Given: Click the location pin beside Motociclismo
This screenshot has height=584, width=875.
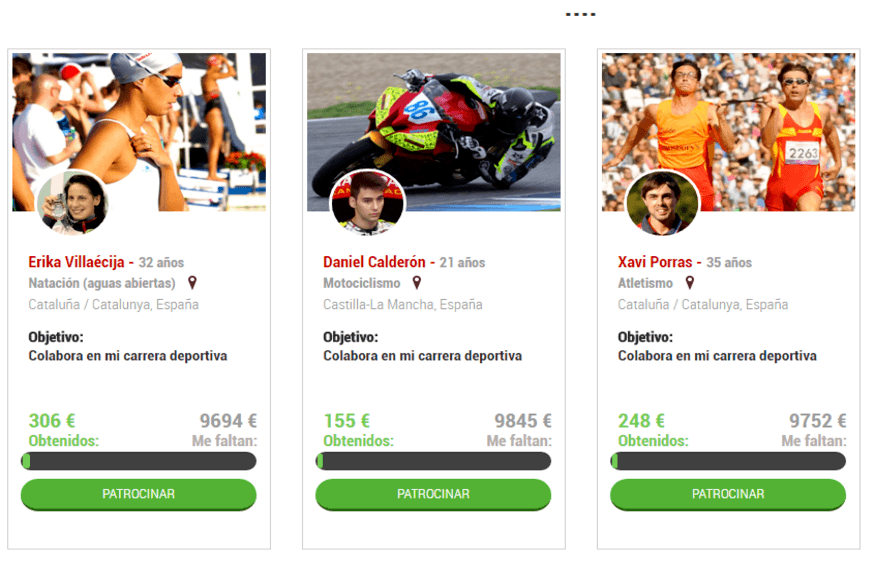Looking at the screenshot, I should coord(417,283).
